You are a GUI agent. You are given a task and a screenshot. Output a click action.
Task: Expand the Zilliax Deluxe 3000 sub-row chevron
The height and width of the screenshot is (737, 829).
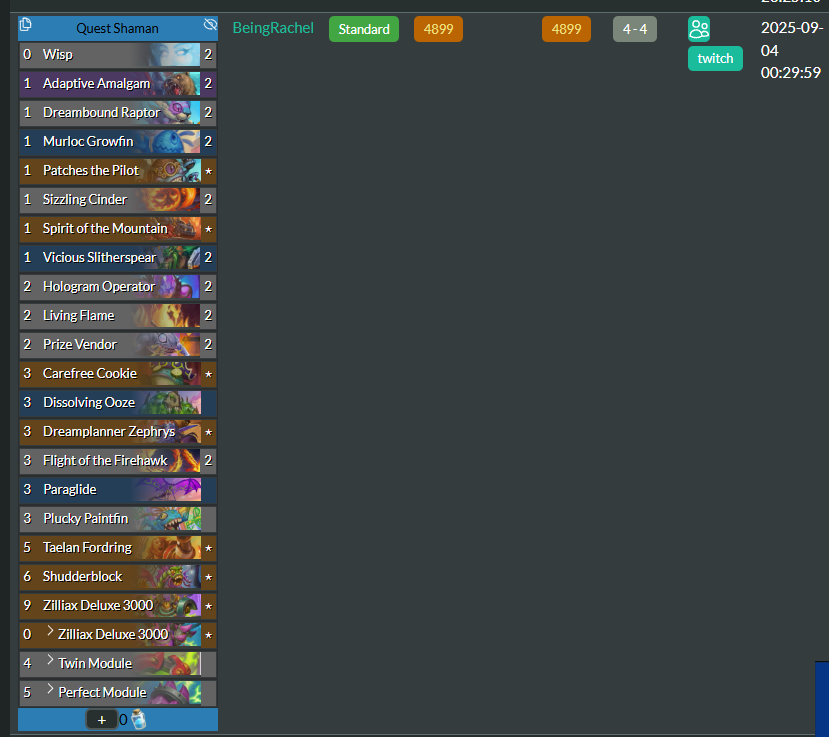pos(50,631)
